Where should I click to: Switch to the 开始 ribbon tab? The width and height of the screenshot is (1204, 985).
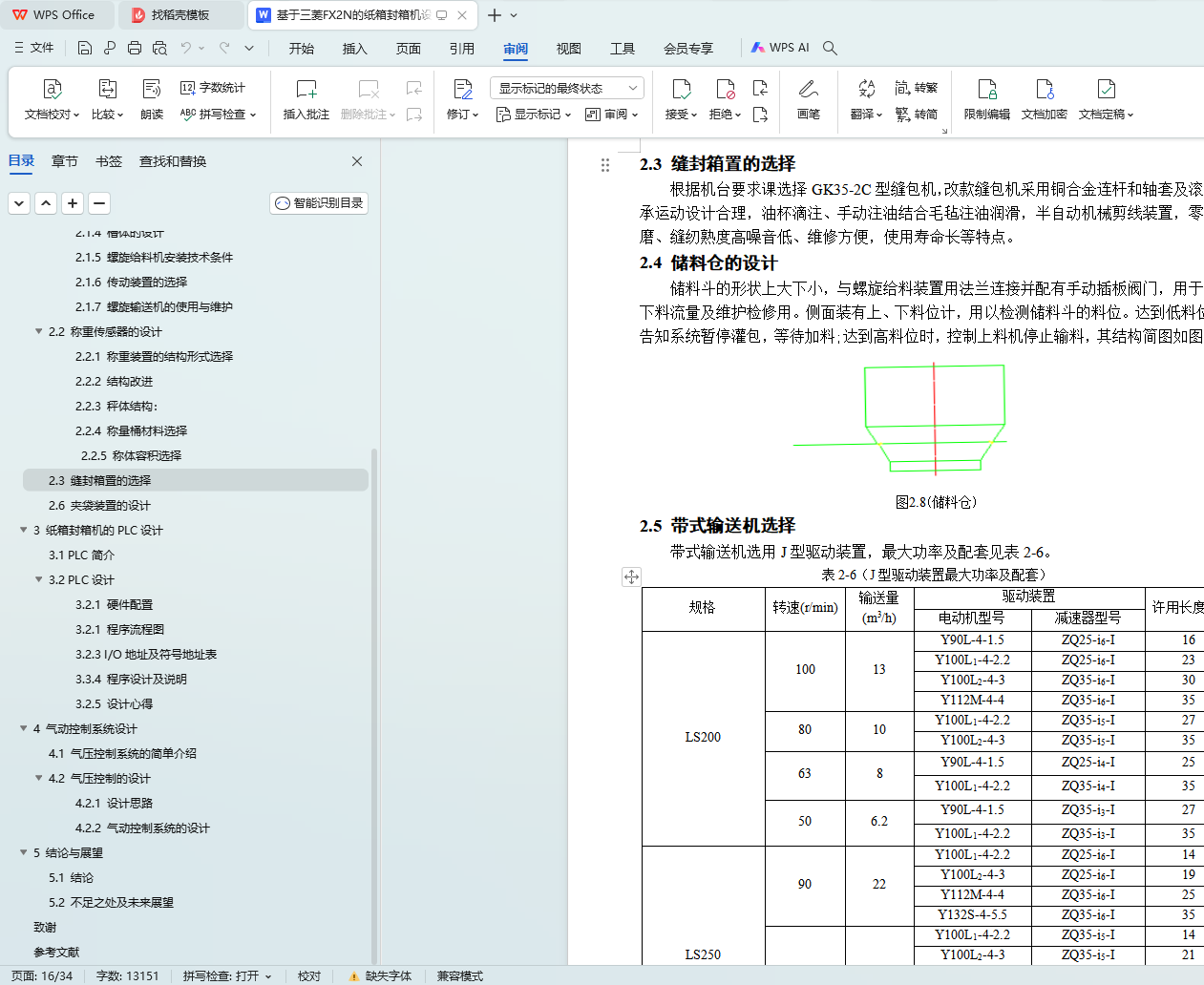pos(302,49)
